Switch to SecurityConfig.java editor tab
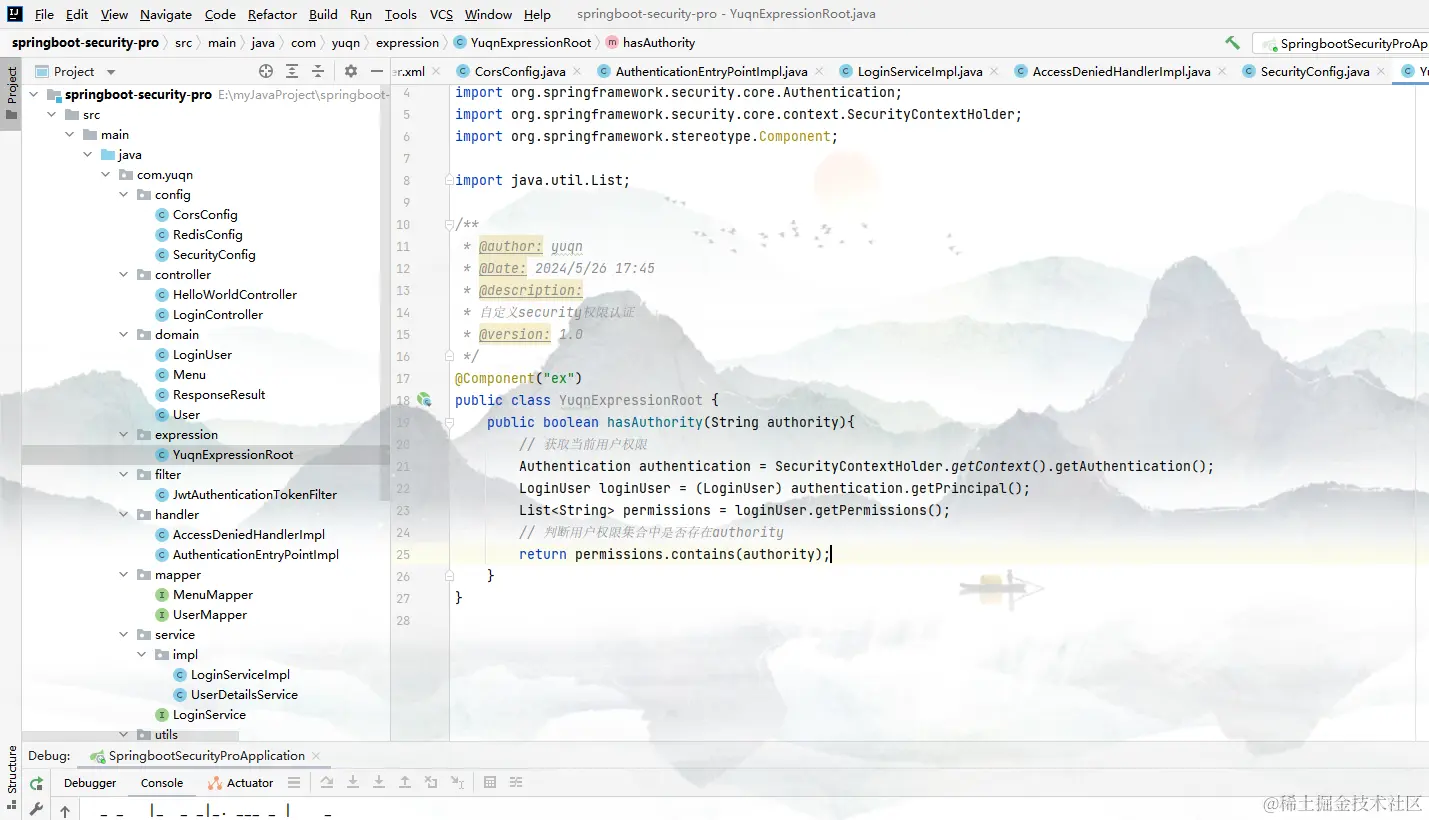1429x820 pixels. 1315,71
